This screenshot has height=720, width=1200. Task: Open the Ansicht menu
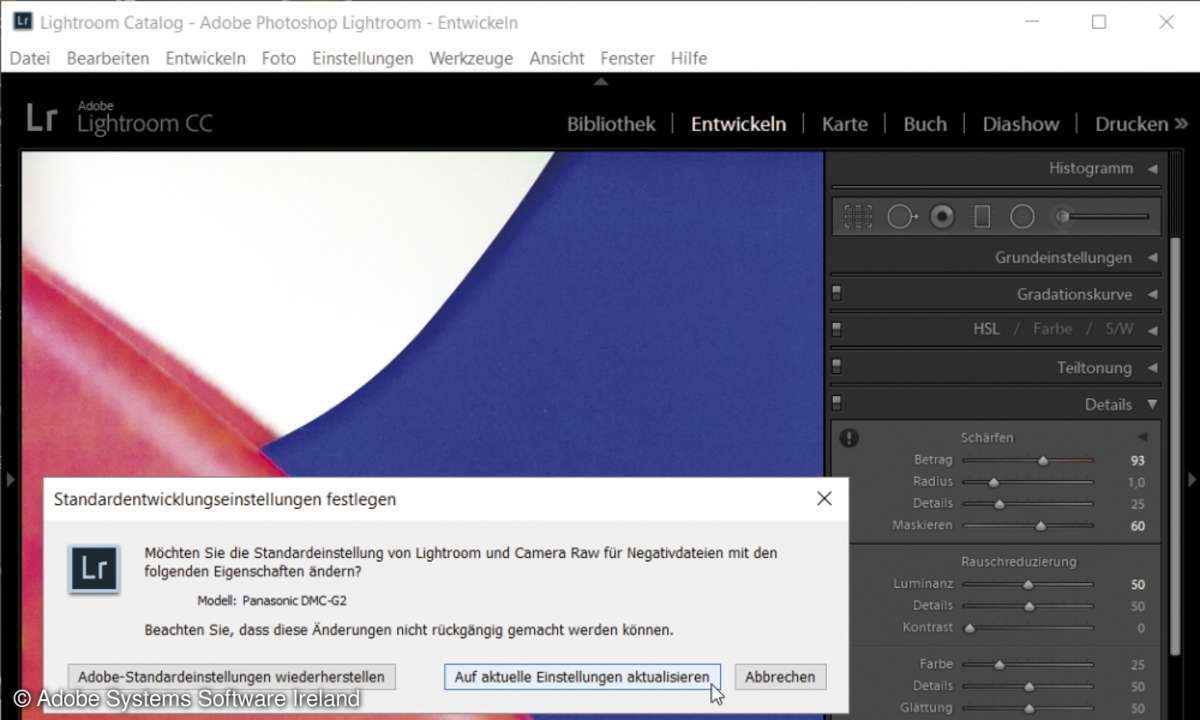[557, 58]
